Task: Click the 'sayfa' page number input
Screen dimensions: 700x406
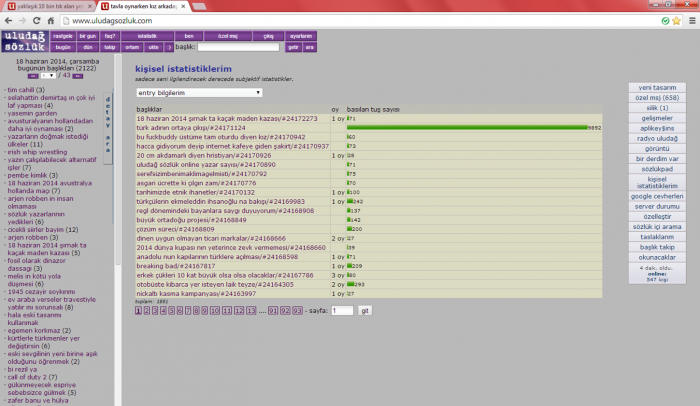Action: (x=342, y=310)
